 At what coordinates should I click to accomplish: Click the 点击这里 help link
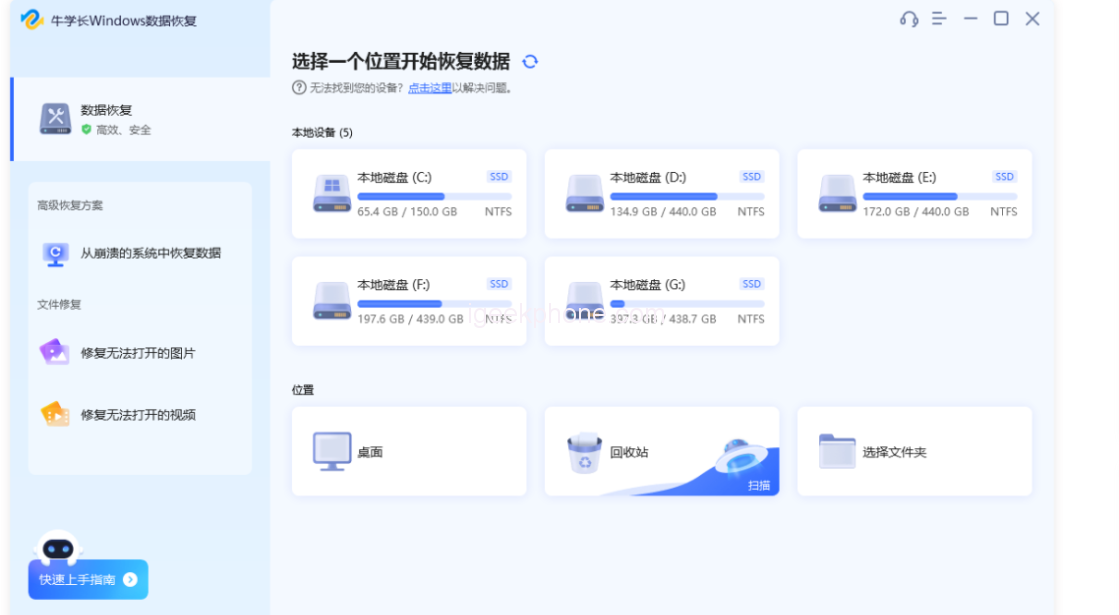pyautogui.click(x=429, y=88)
